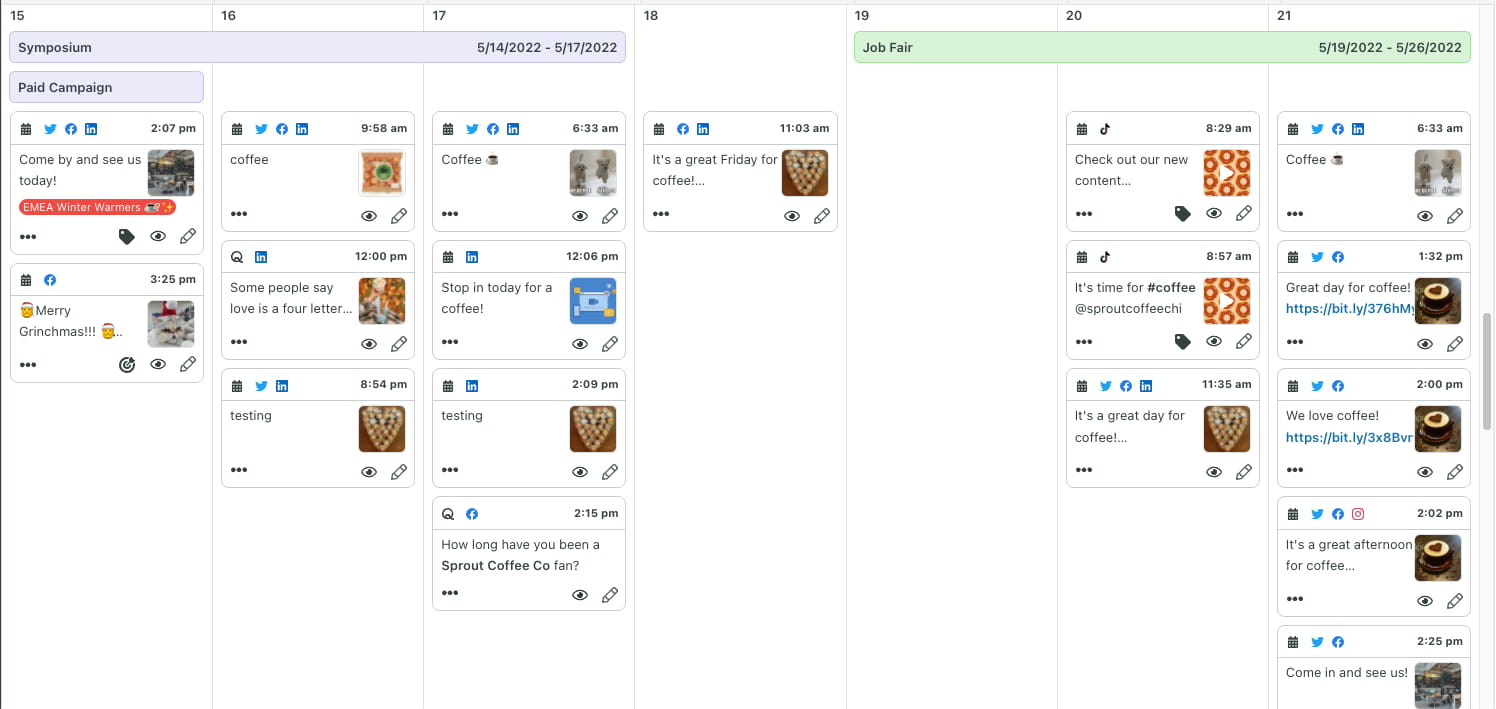Edit the 11:03 am Friday coffee post with pencil icon

822,215
